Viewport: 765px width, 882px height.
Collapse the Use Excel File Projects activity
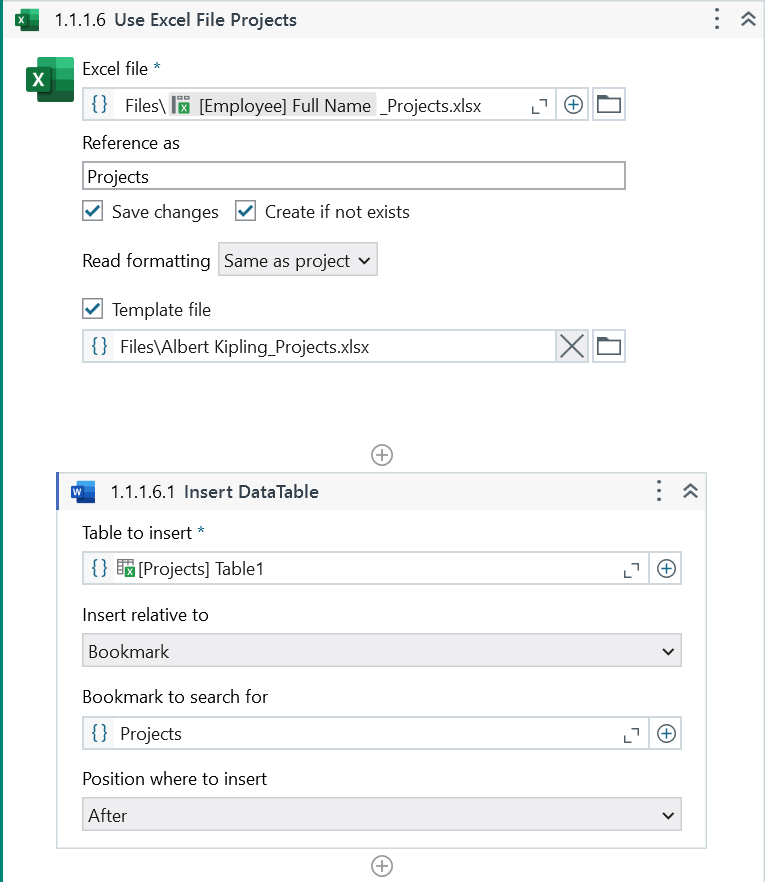click(747, 19)
